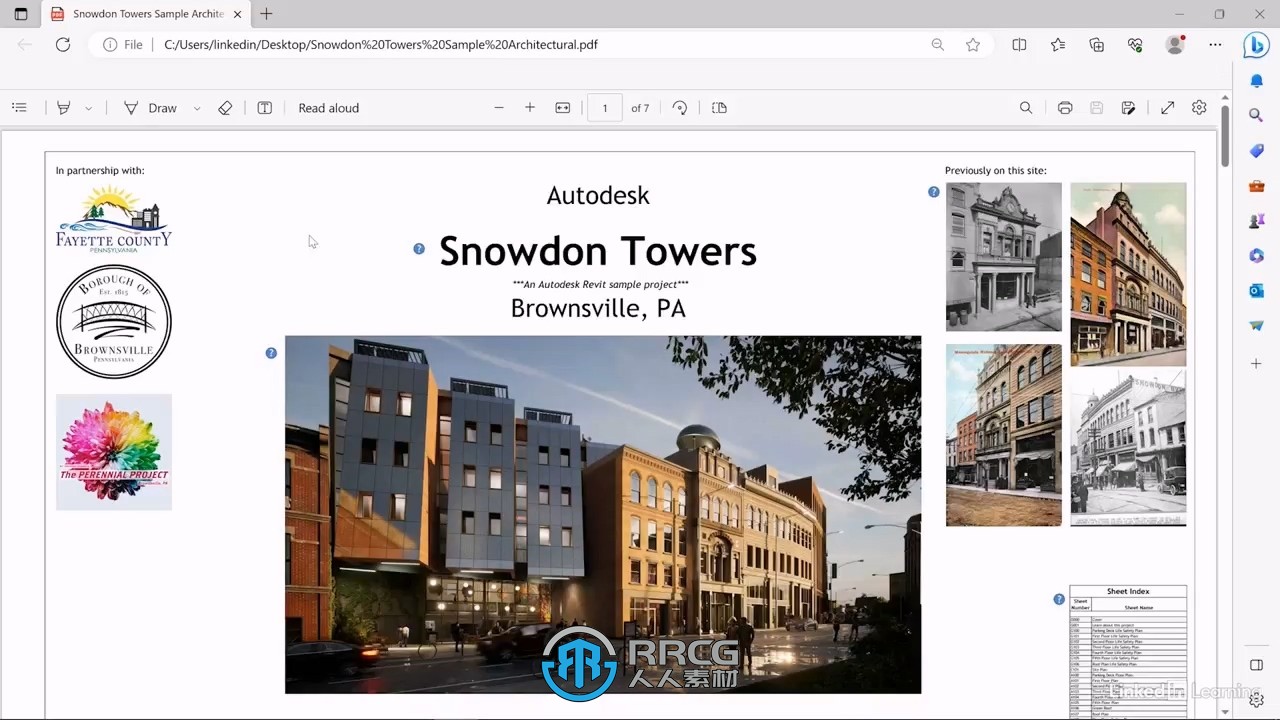Click the Save icon in PDF toolbar
The image size is (1280, 720).
[x=1097, y=108]
